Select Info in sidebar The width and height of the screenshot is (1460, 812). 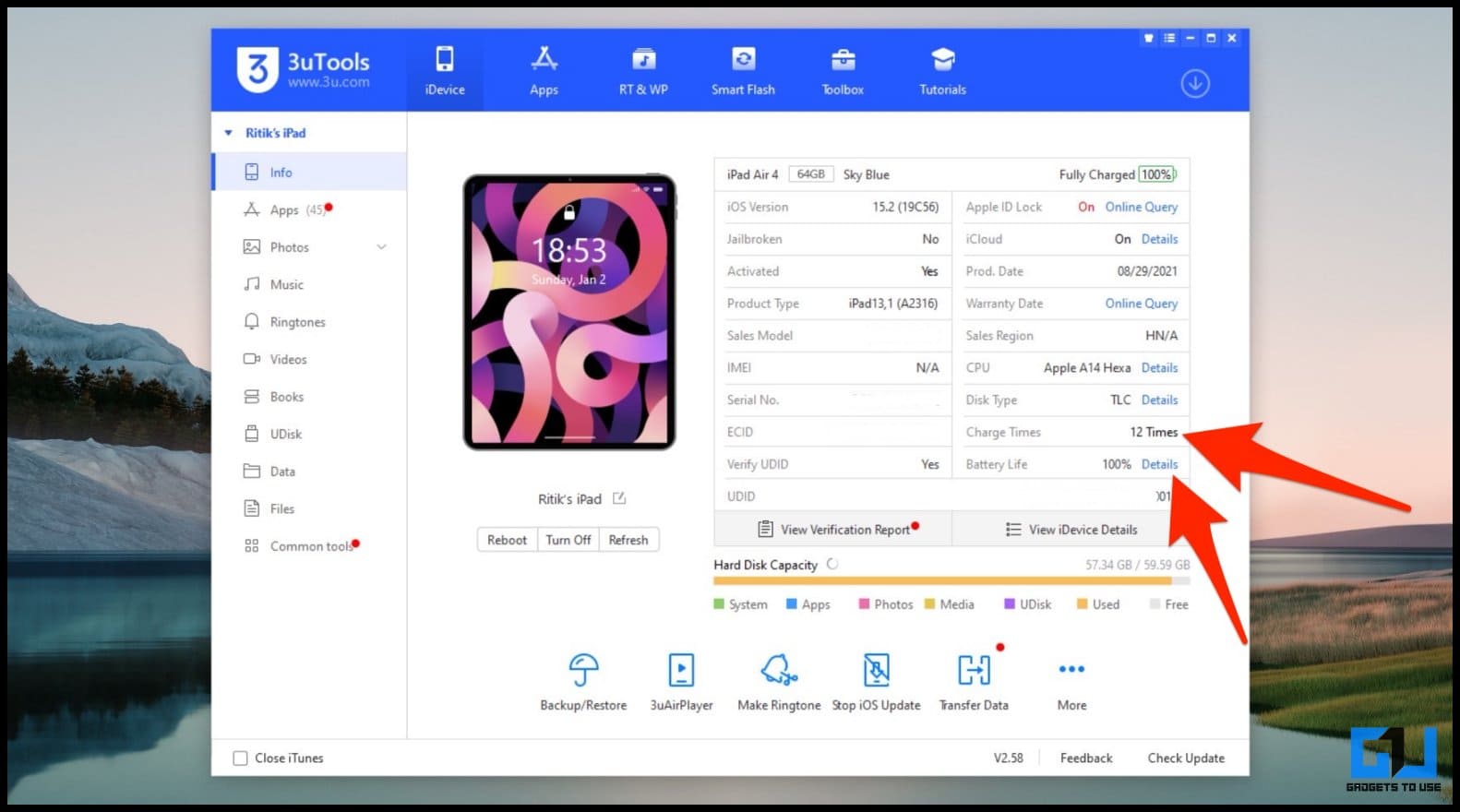[x=309, y=173]
